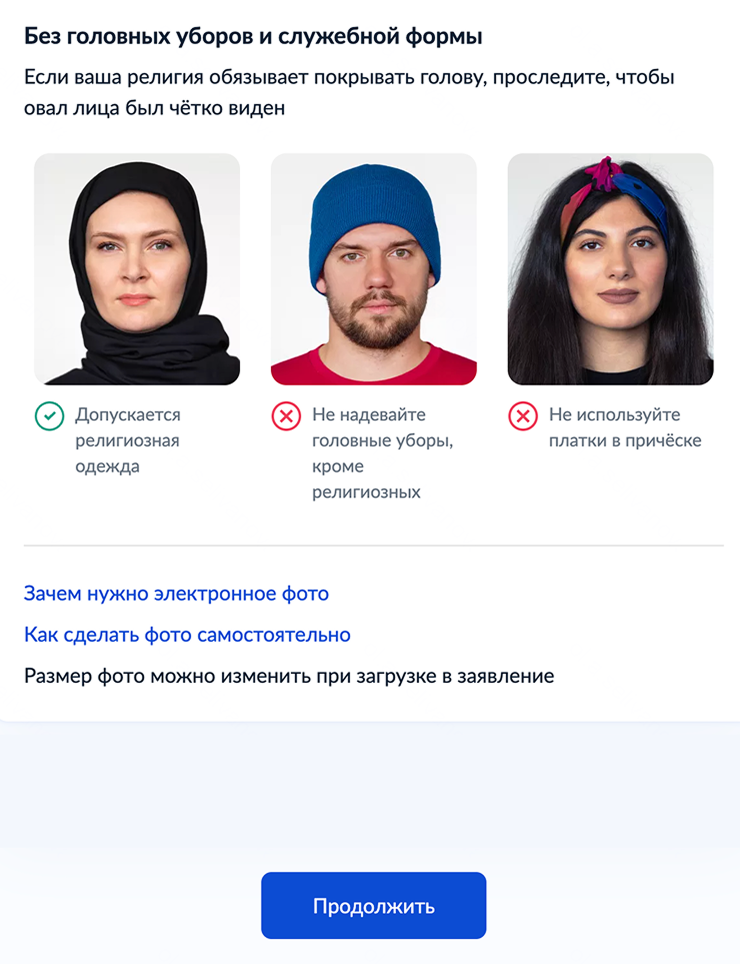Screen dimensions: 740x964
Task: Open the example photo with colorful hair scarf
Action: [610, 269]
